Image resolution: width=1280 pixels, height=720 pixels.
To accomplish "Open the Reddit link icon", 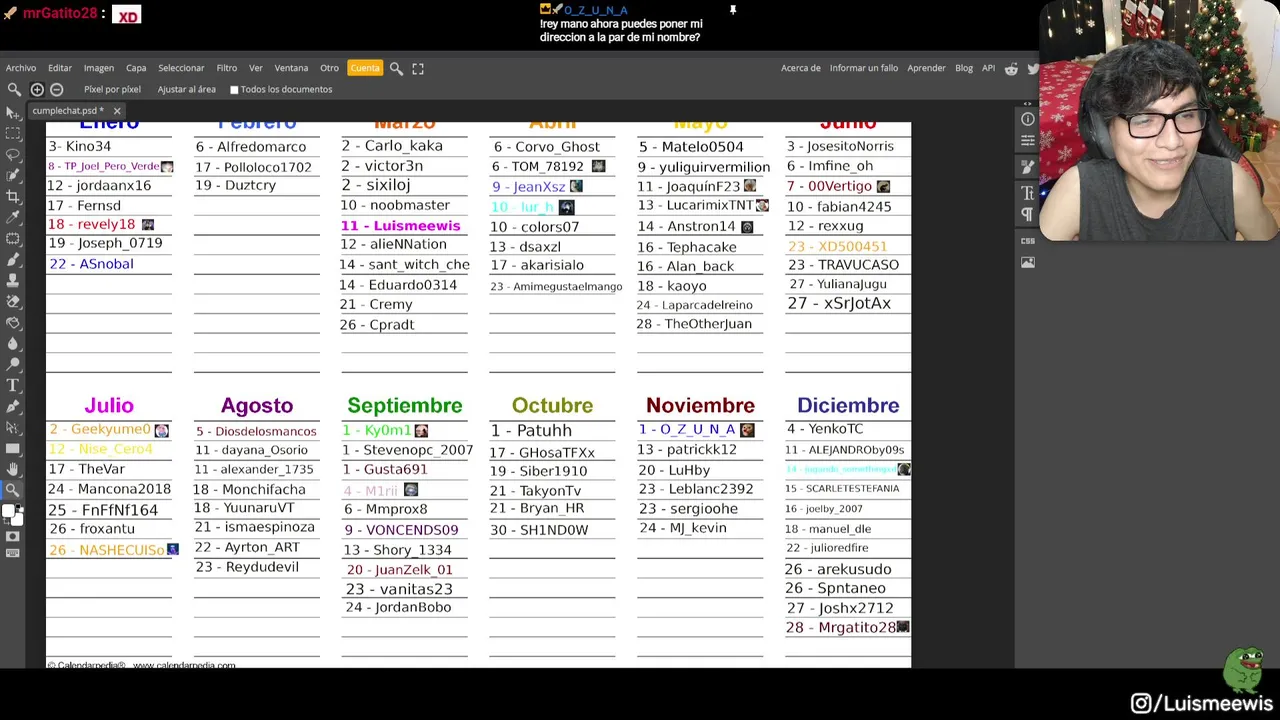I will 1011,68.
